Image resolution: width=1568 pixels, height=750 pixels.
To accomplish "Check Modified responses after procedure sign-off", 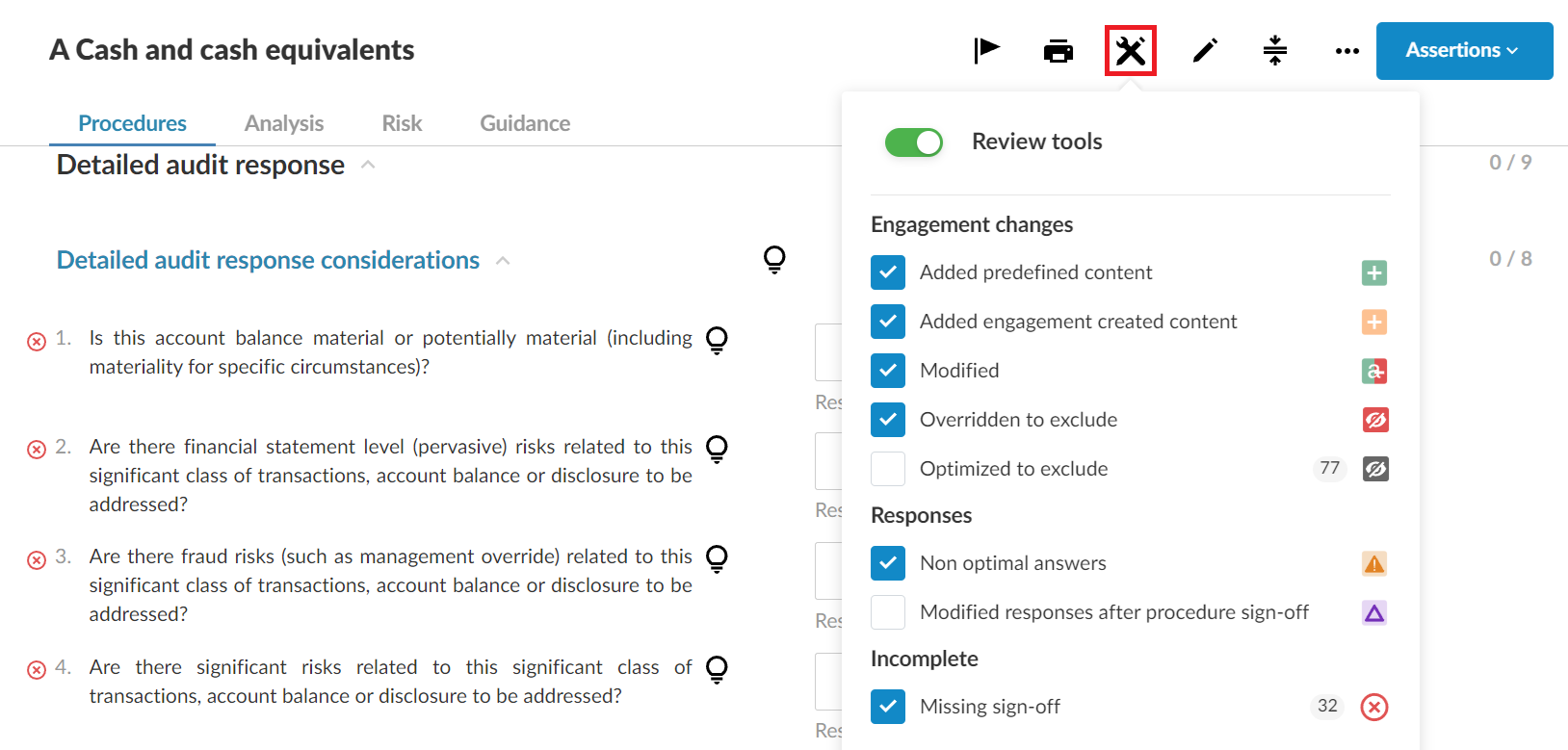I will [x=887, y=612].
